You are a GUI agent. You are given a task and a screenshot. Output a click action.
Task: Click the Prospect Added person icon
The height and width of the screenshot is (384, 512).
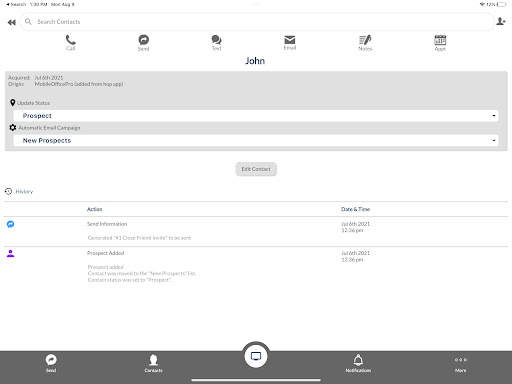[11, 254]
